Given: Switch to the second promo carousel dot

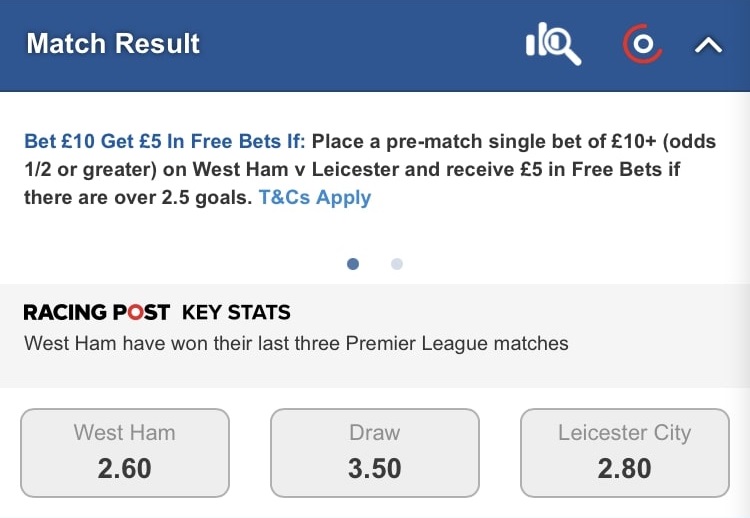Looking at the screenshot, I should coord(397,264).
